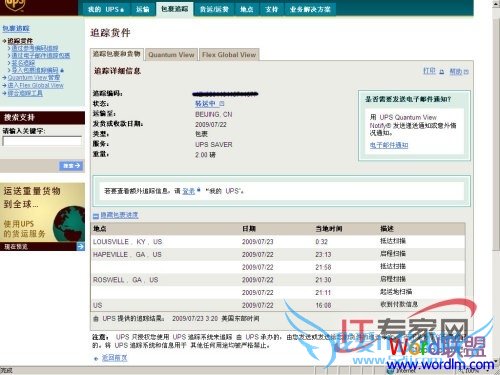Open the 支持 navigation tab
This screenshot has width=500, height=375.
pos(272,9)
